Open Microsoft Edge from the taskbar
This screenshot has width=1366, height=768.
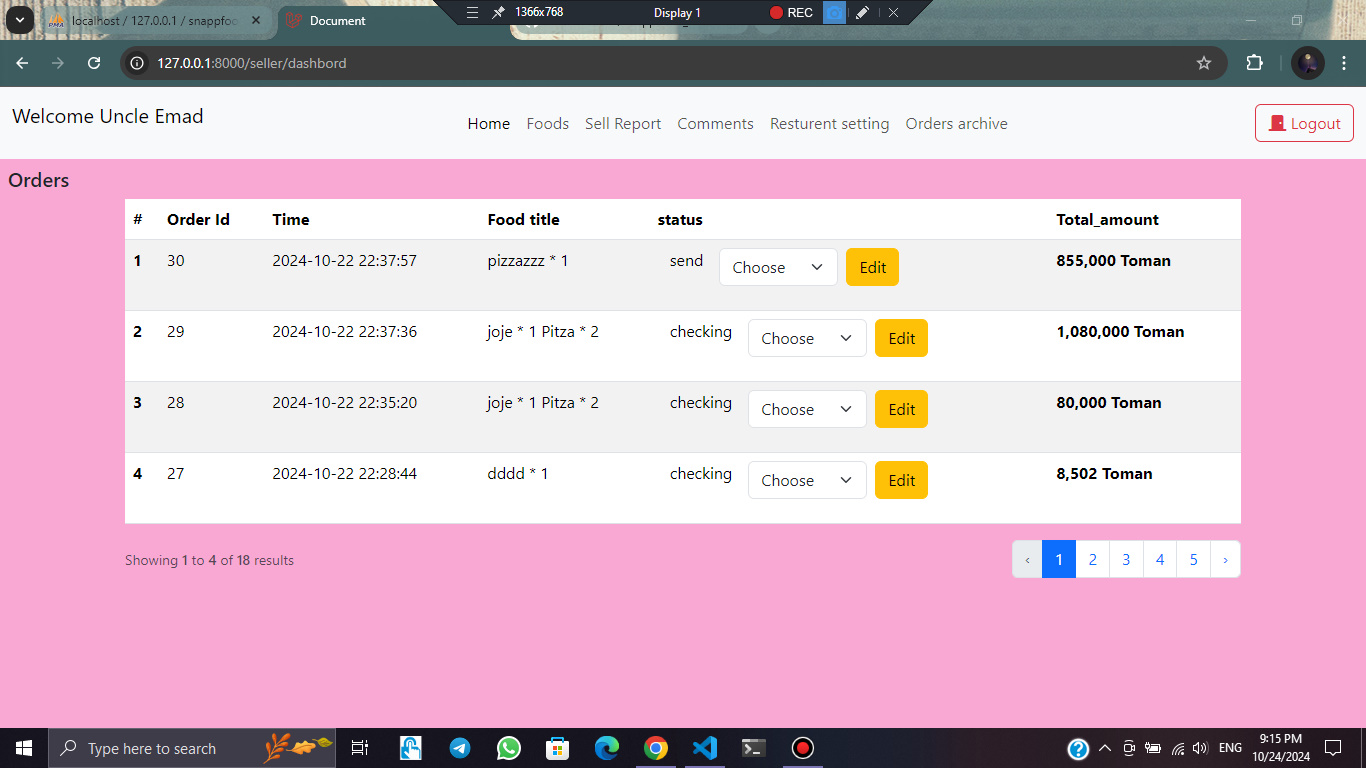pos(607,748)
